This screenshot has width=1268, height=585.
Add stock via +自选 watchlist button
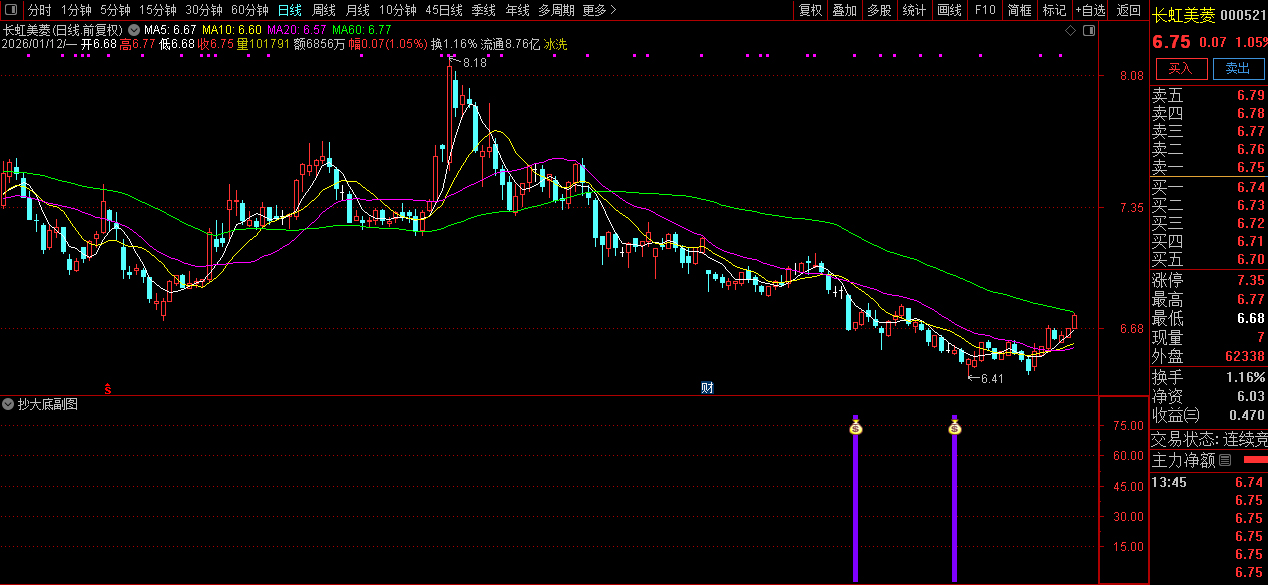1090,10
